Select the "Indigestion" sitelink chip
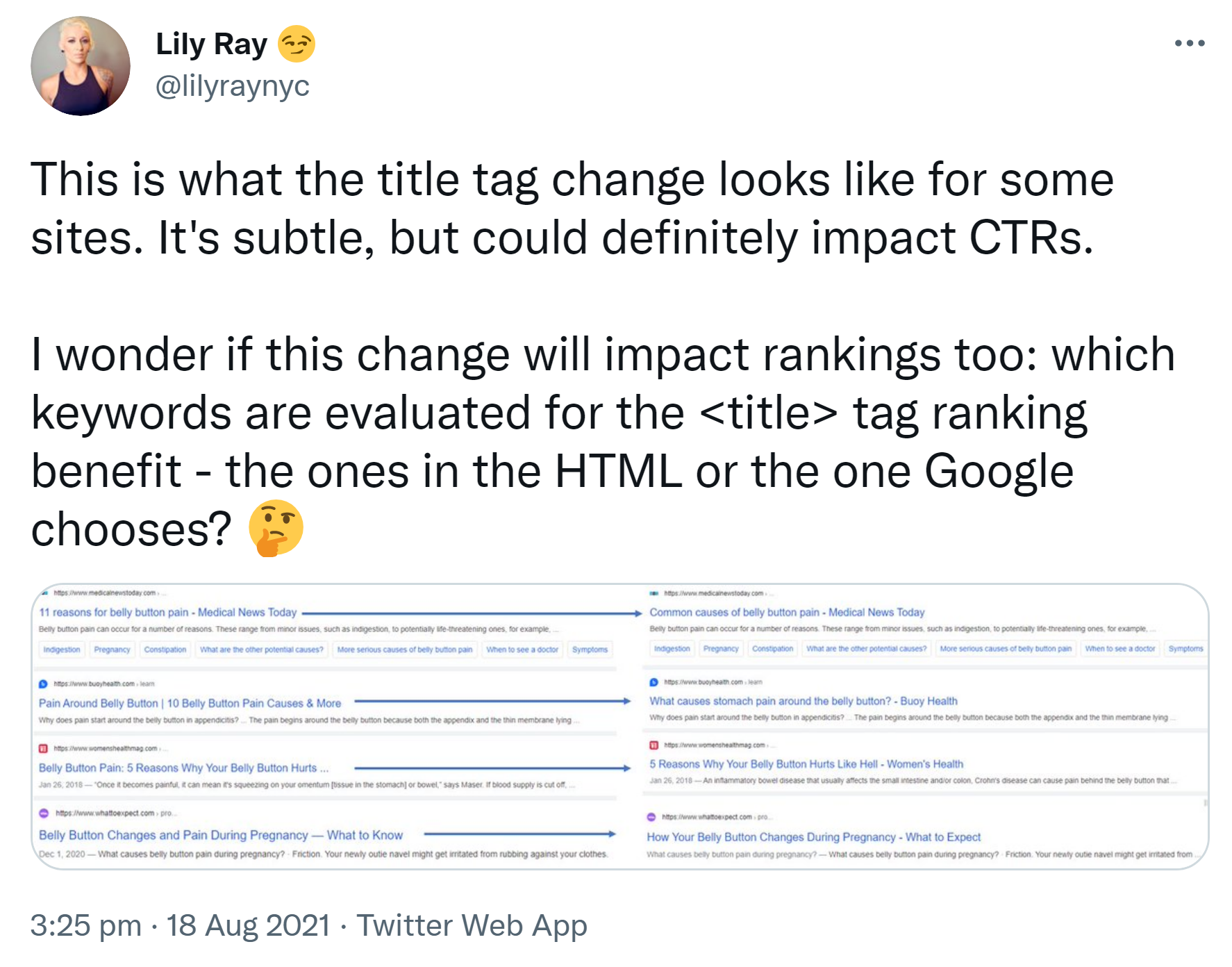The image size is (1232, 967). pos(61,650)
